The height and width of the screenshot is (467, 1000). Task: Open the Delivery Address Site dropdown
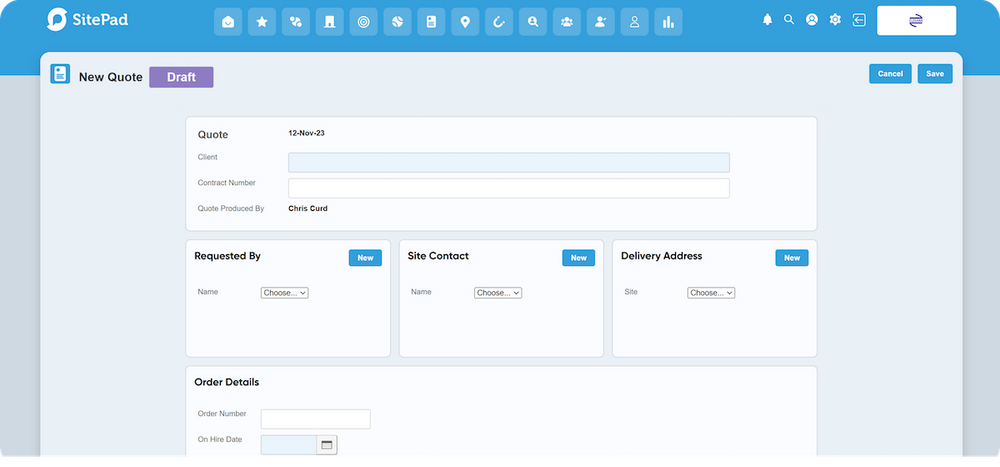coord(711,293)
